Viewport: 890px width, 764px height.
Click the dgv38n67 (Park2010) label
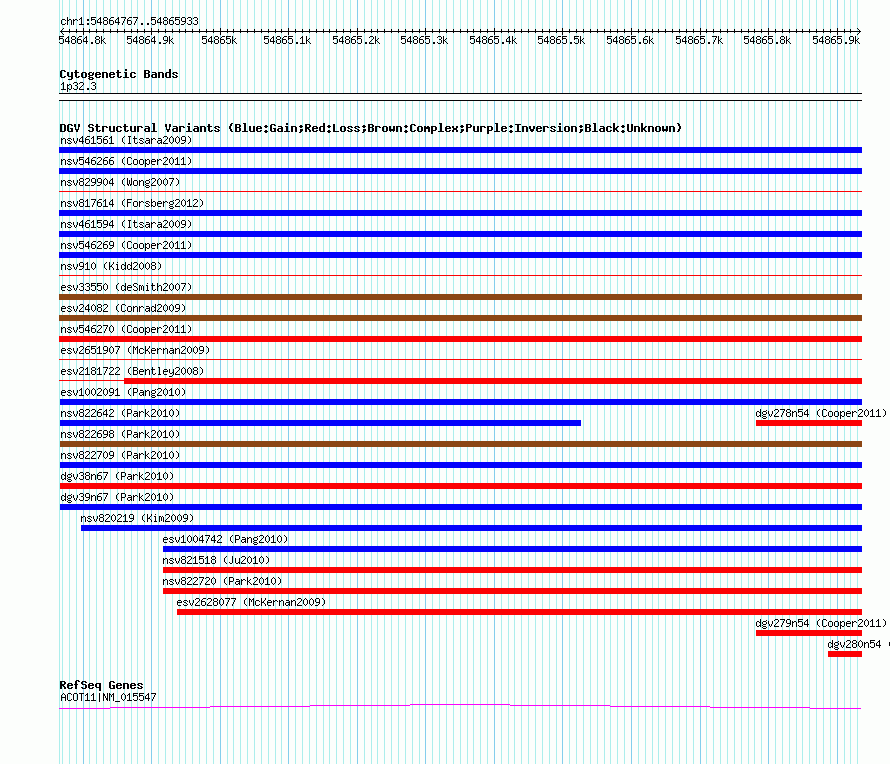pyautogui.click(x=117, y=476)
